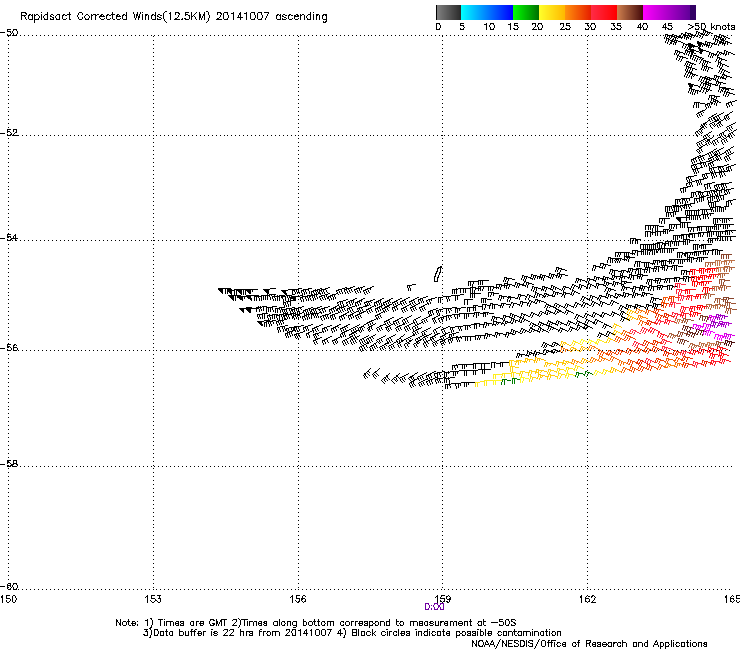
Task: Click the 159 longitude axis label
Action: [442, 599]
